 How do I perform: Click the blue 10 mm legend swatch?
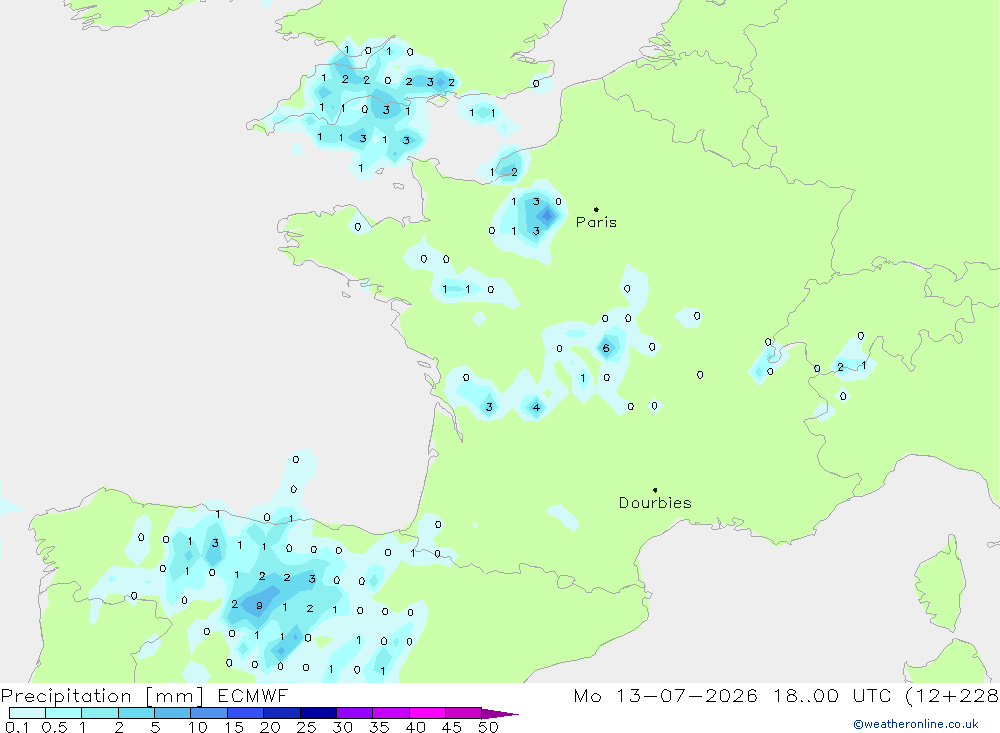pos(209,713)
